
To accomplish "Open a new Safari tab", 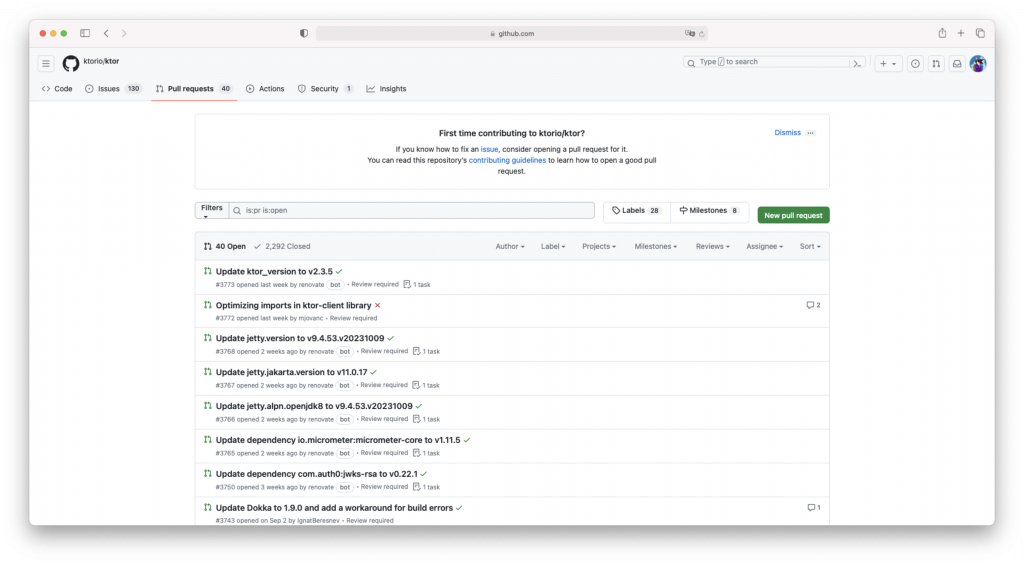I will (x=961, y=33).
